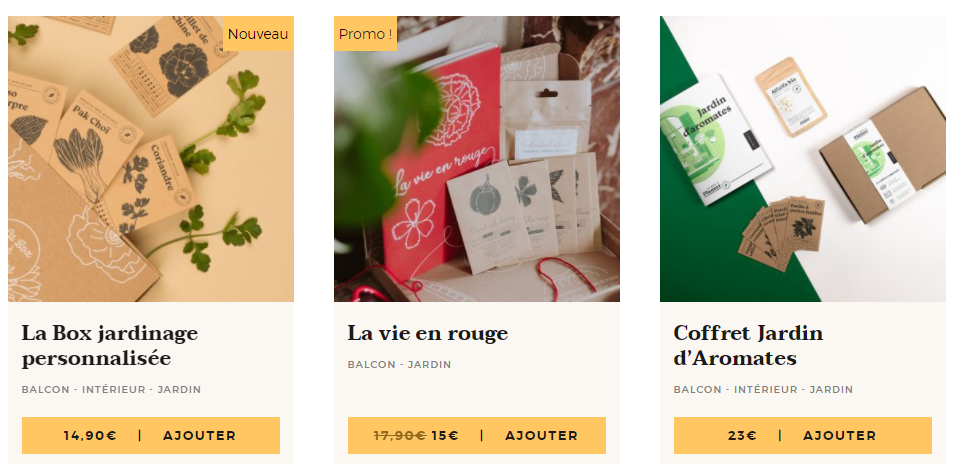Open La vie en rouge product image

click(x=476, y=159)
